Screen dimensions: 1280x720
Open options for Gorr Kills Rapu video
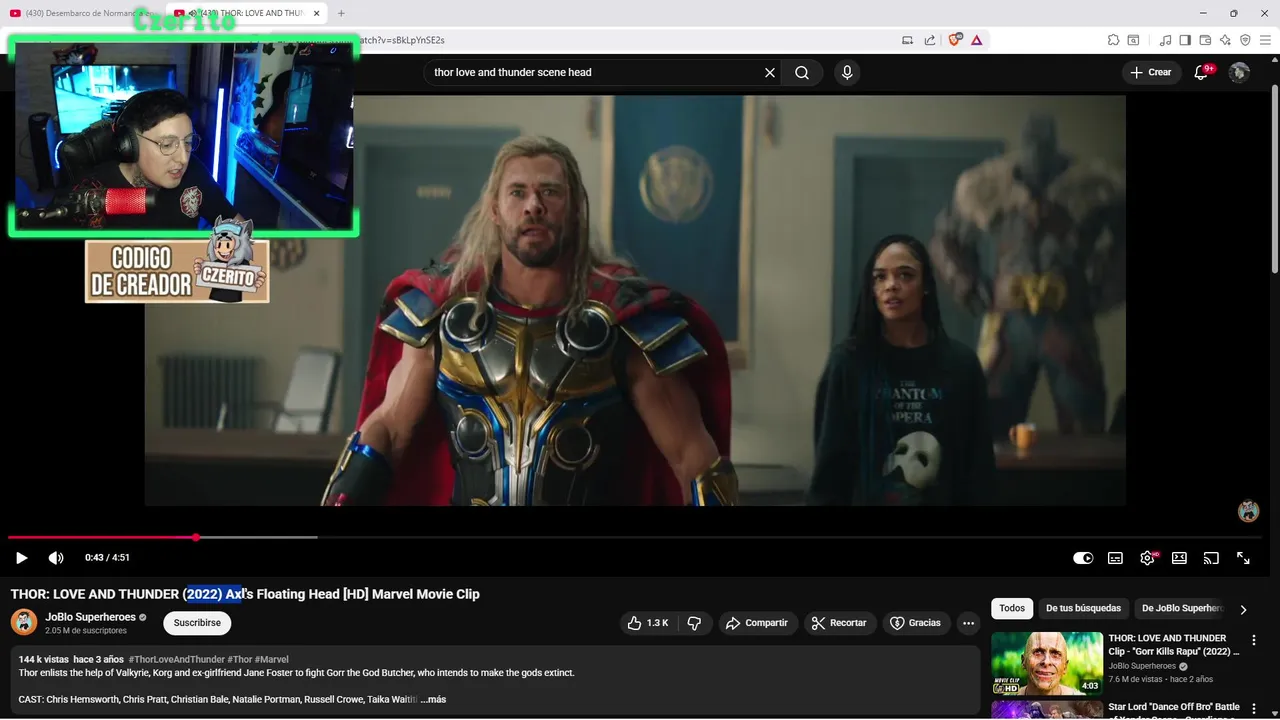pos(1254,640)
